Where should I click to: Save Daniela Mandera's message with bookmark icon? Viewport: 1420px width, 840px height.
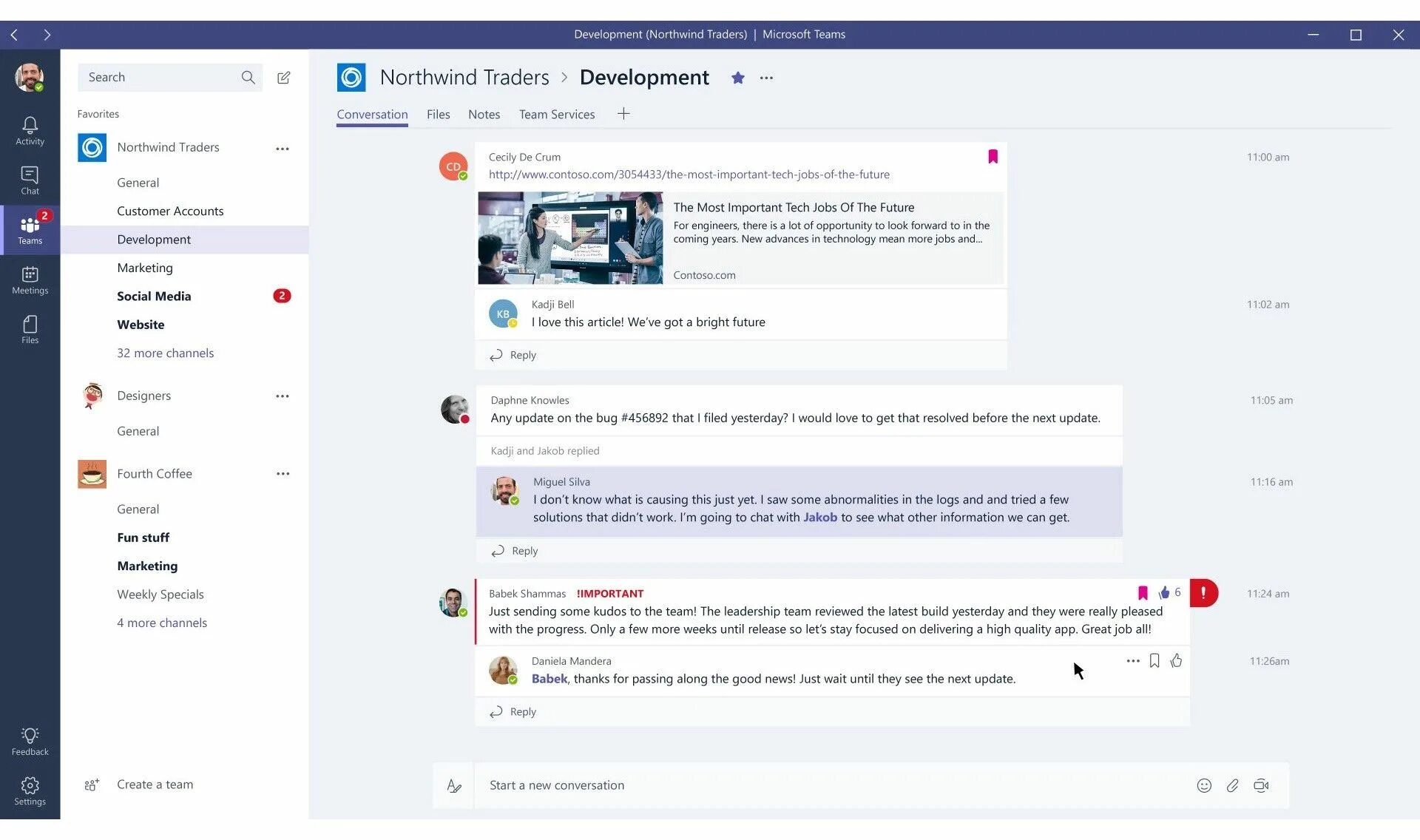(1154, 660)
